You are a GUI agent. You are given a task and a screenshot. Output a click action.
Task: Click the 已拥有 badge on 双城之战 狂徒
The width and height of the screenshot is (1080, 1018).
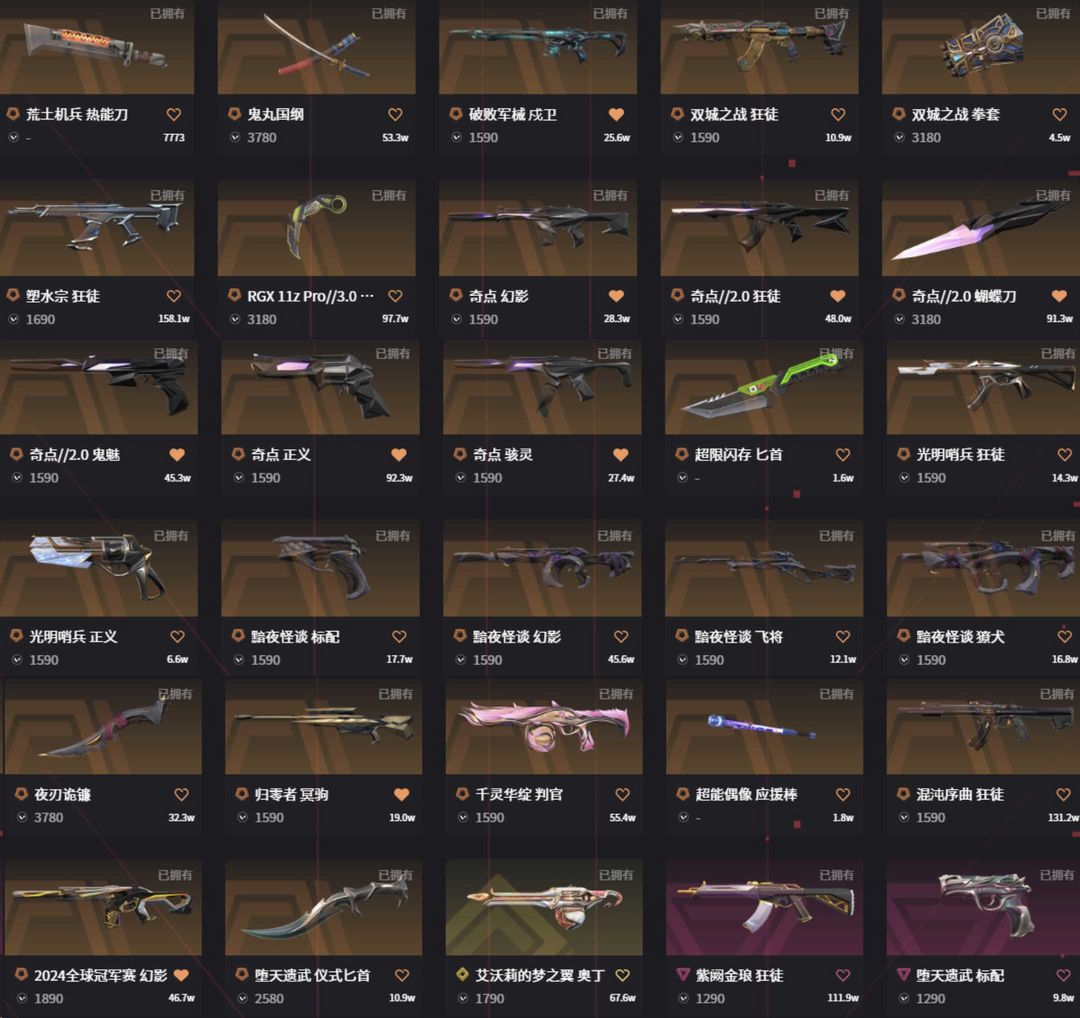[x=831, y=13]
